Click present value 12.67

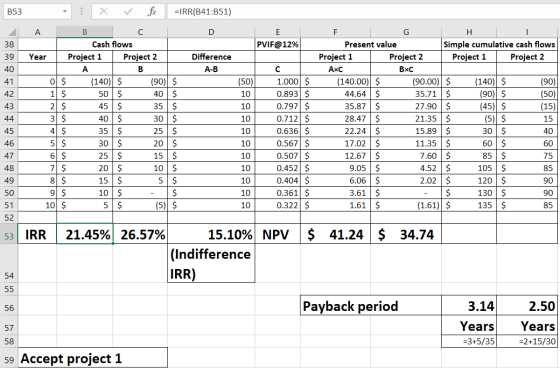tap(335, 156)
